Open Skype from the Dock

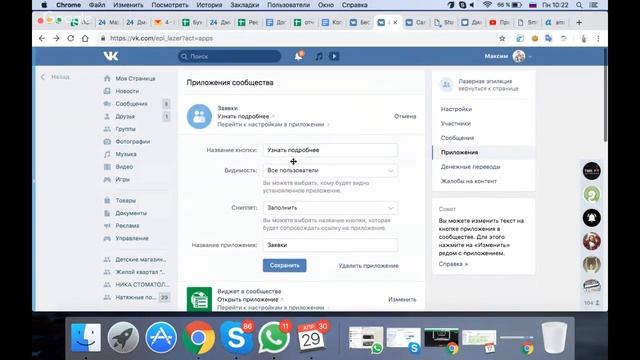pos(236,338)
